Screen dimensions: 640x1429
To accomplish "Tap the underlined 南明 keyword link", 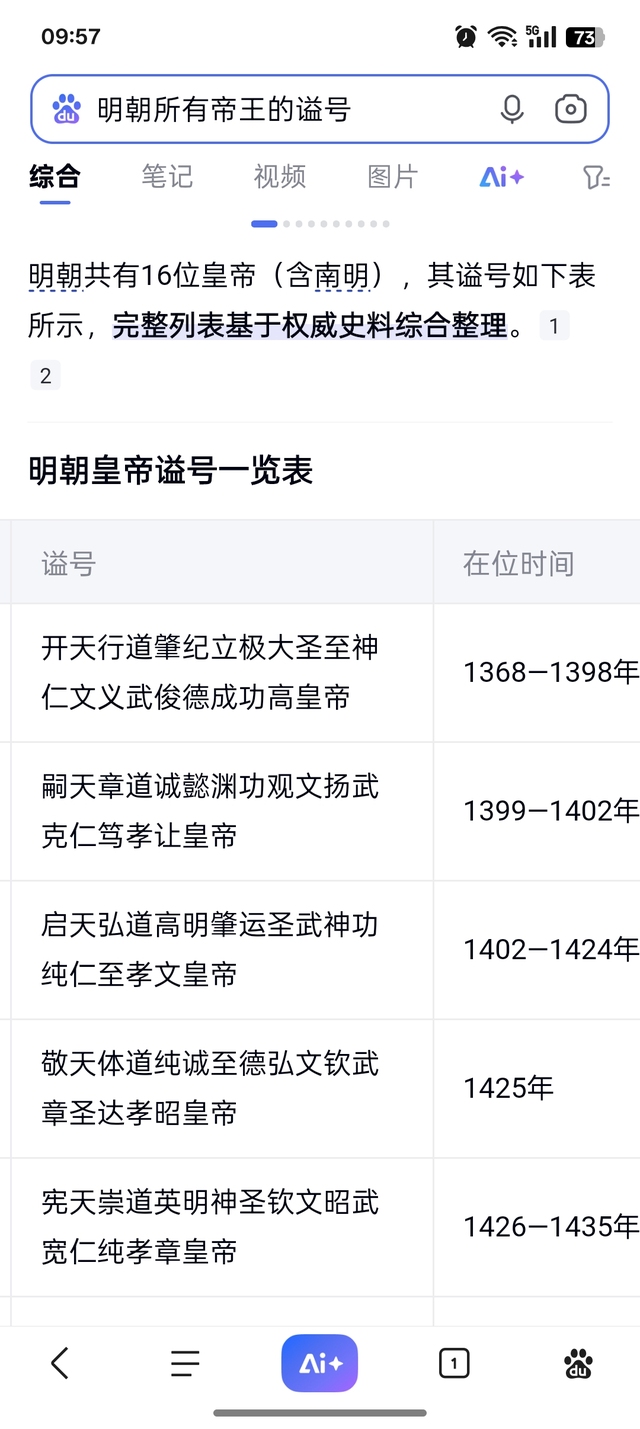I will [342, 275].
